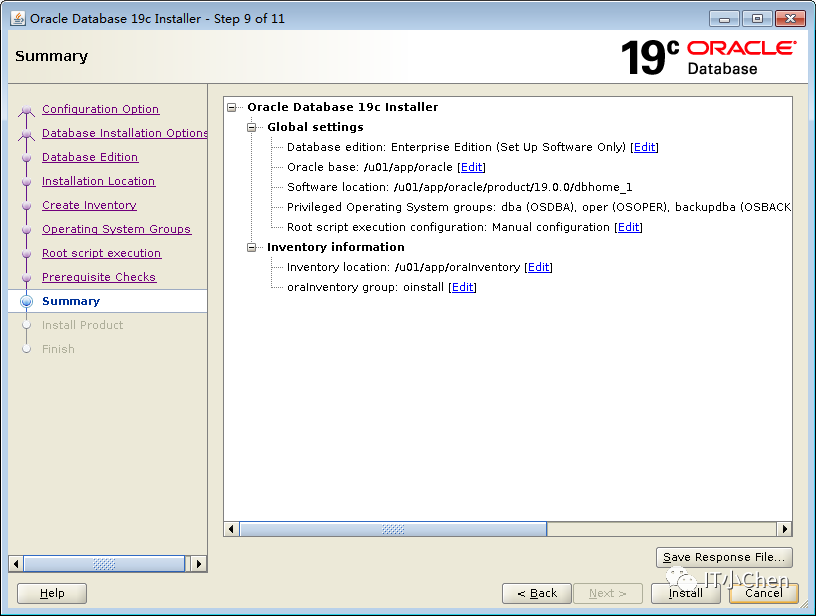Click summary panel scroll right arrow

pyautogui.click(x=785, y=529)
